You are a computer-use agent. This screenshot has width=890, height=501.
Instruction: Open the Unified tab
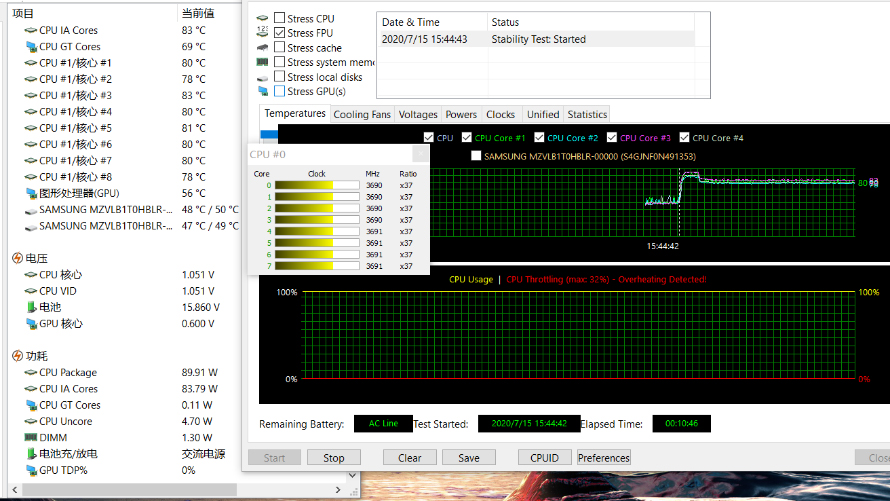543,114
